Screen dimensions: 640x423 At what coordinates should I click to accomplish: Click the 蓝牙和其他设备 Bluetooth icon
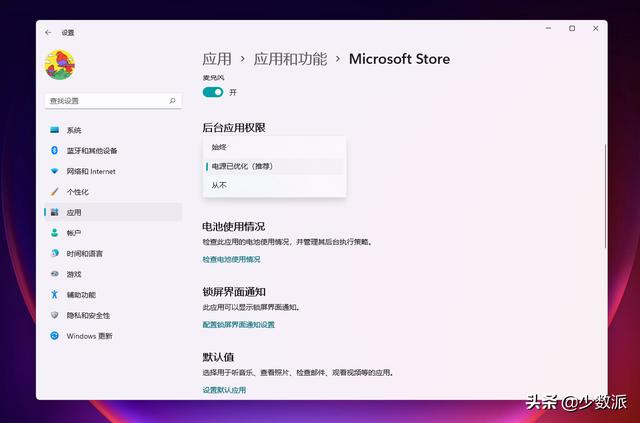pos(54,151)
